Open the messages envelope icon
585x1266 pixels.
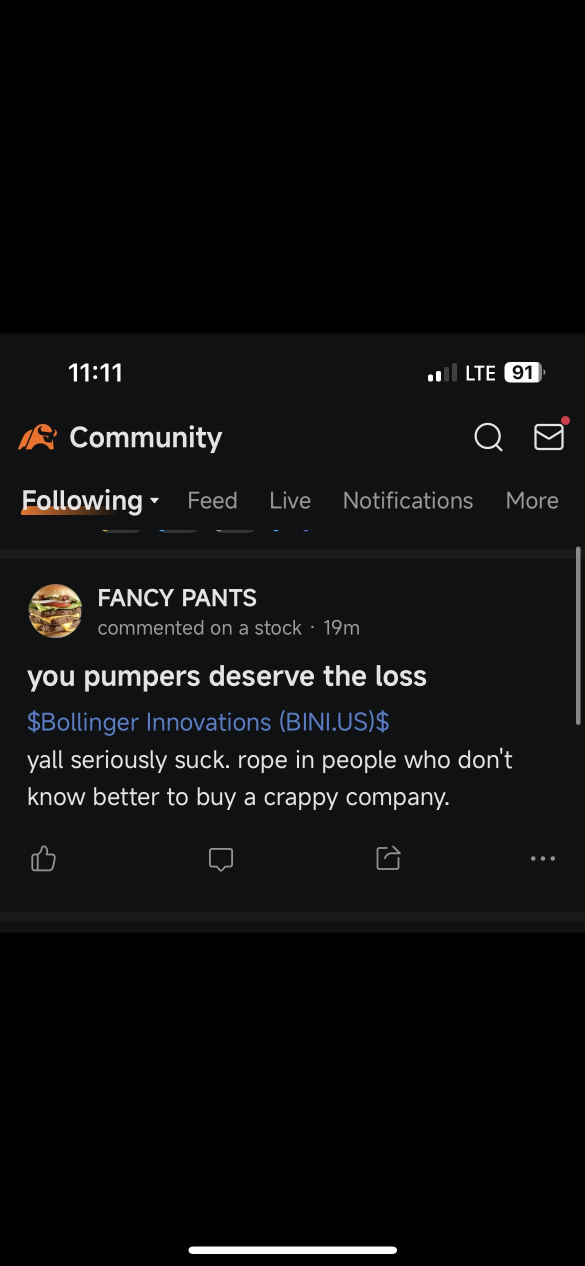(x=549, y=437)
